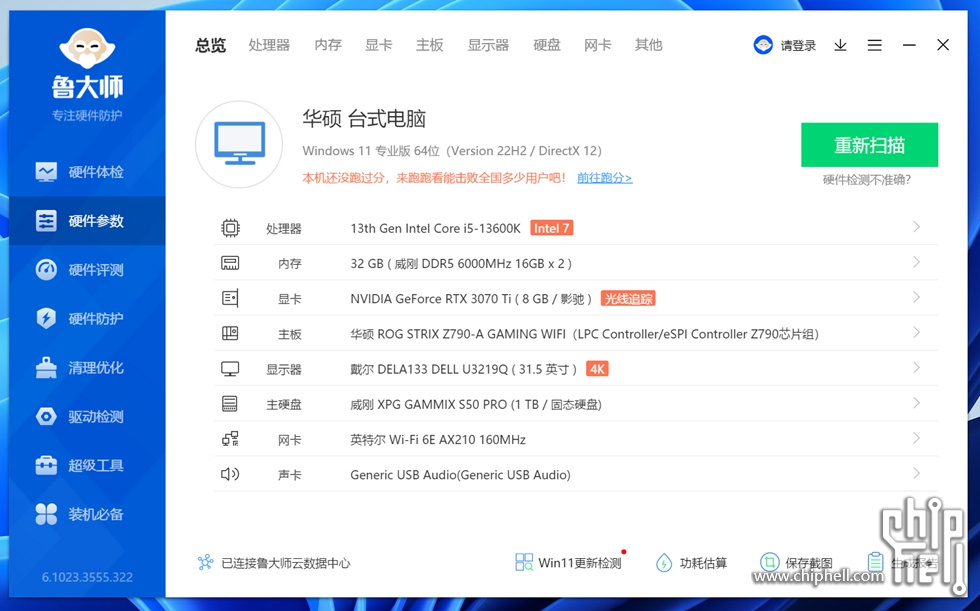Switch to the 总览 tab

[211, 45]
